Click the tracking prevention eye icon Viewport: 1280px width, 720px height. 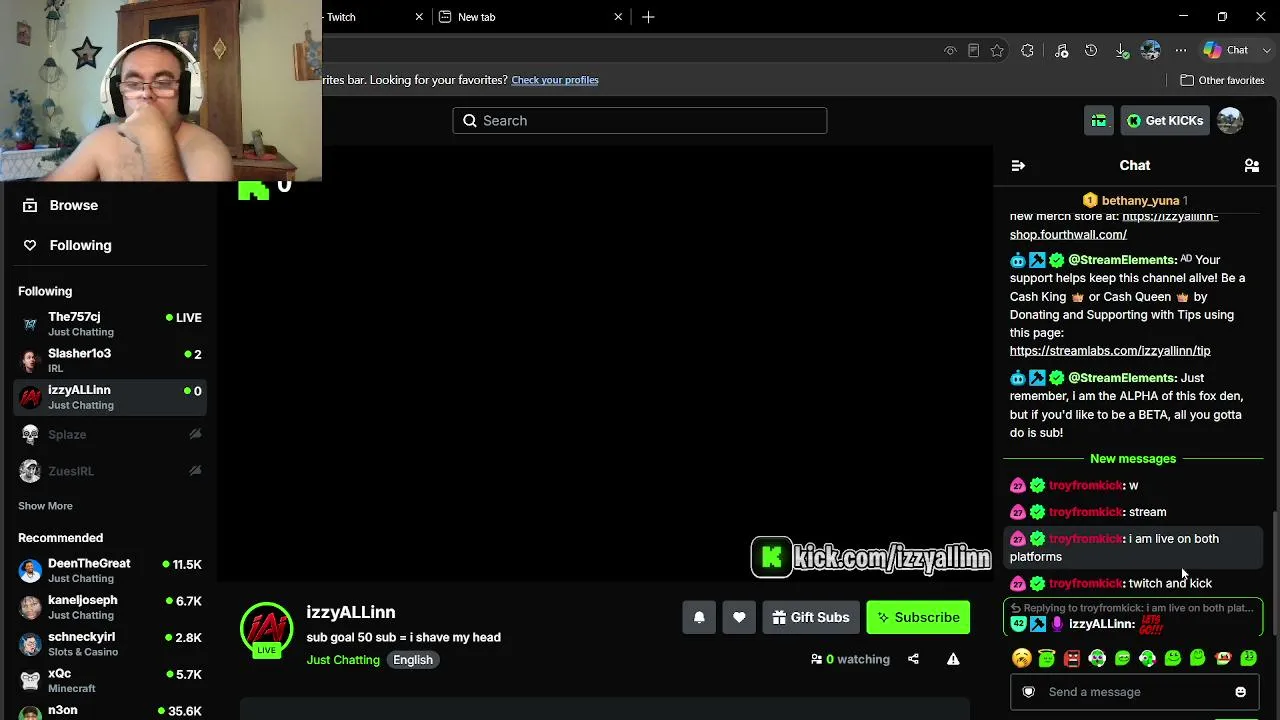(950, 51)
